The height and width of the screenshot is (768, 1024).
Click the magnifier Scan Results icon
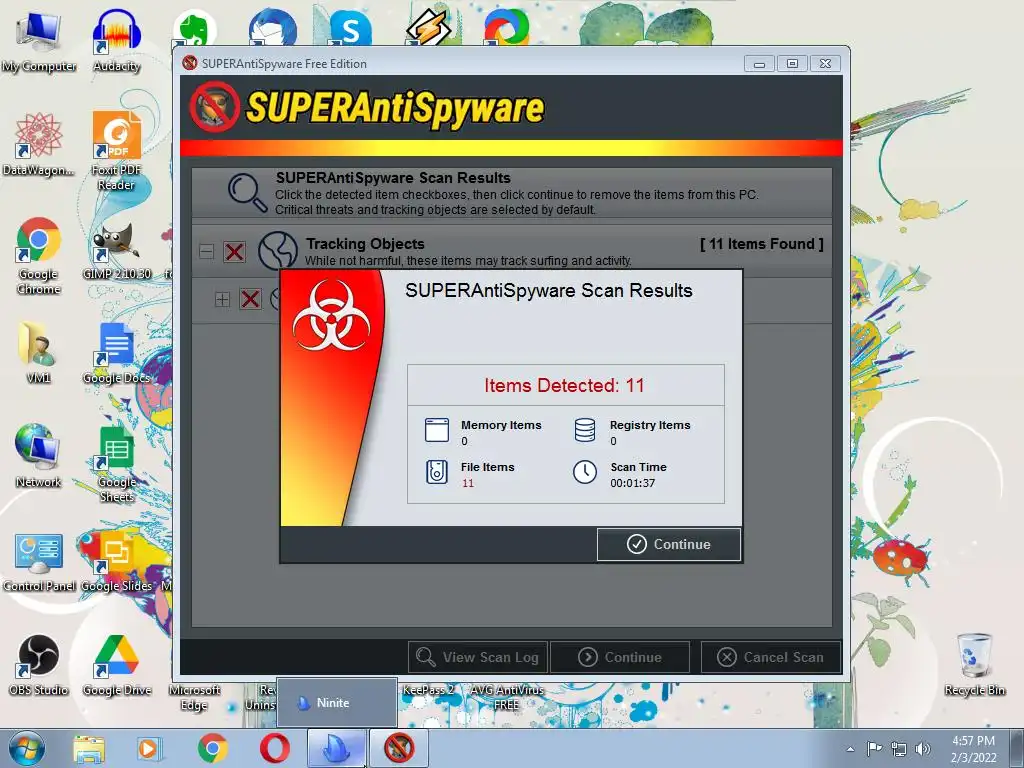click(x=247, y=193)
